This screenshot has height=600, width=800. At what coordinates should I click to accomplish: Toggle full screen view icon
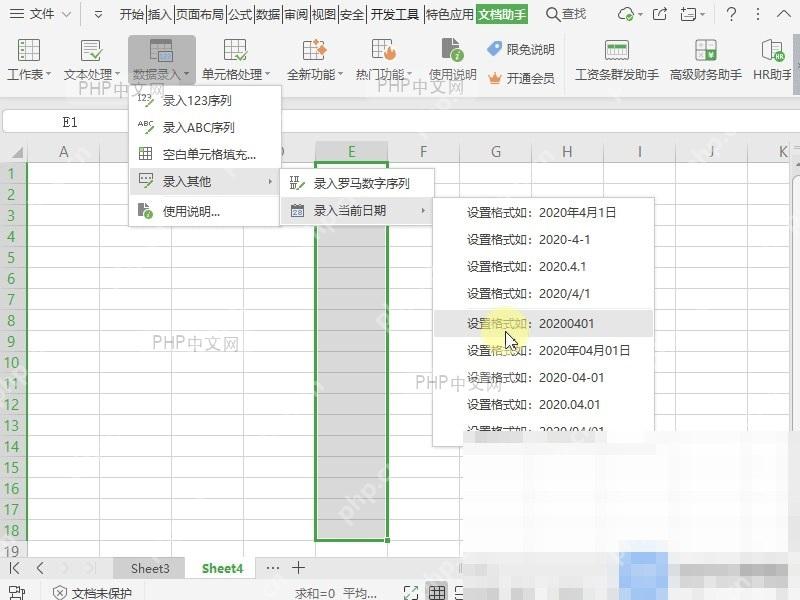pos(411,592)
